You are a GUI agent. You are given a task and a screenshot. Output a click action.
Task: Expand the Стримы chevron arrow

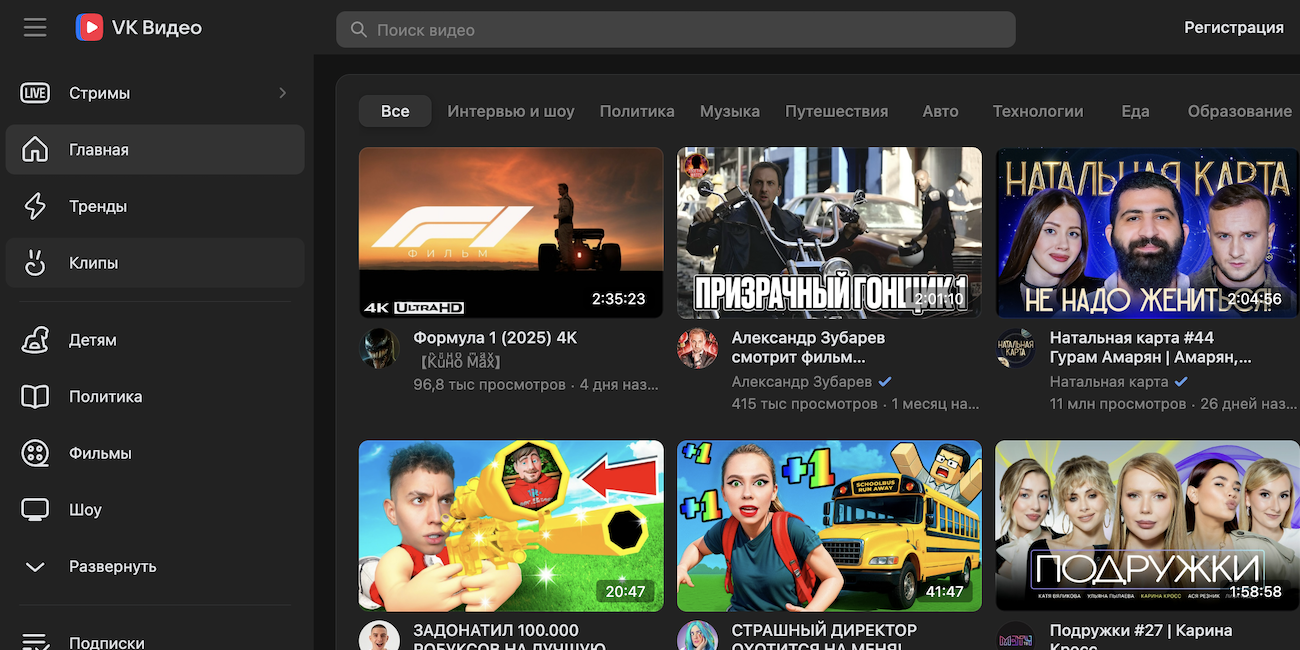(x=283, y=93)
